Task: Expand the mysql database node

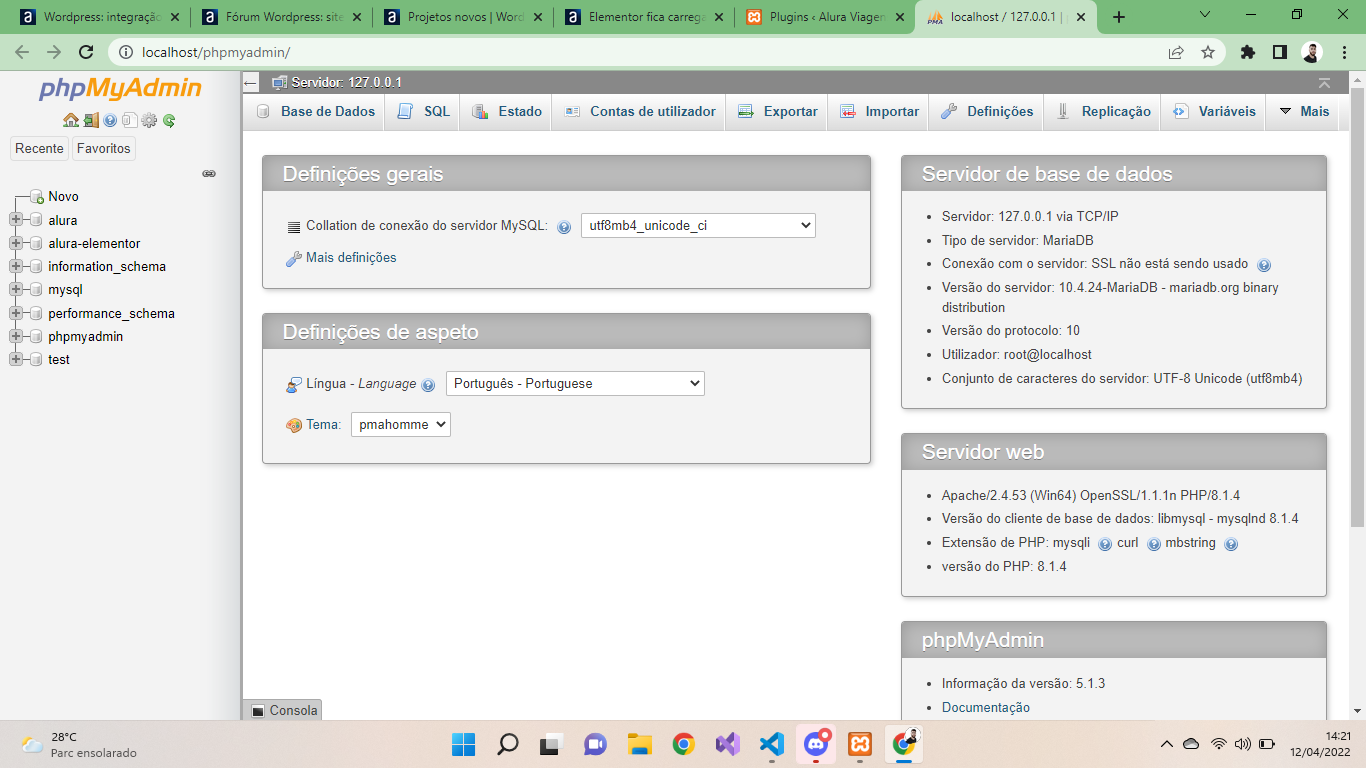Action: (x=16, y=290)
